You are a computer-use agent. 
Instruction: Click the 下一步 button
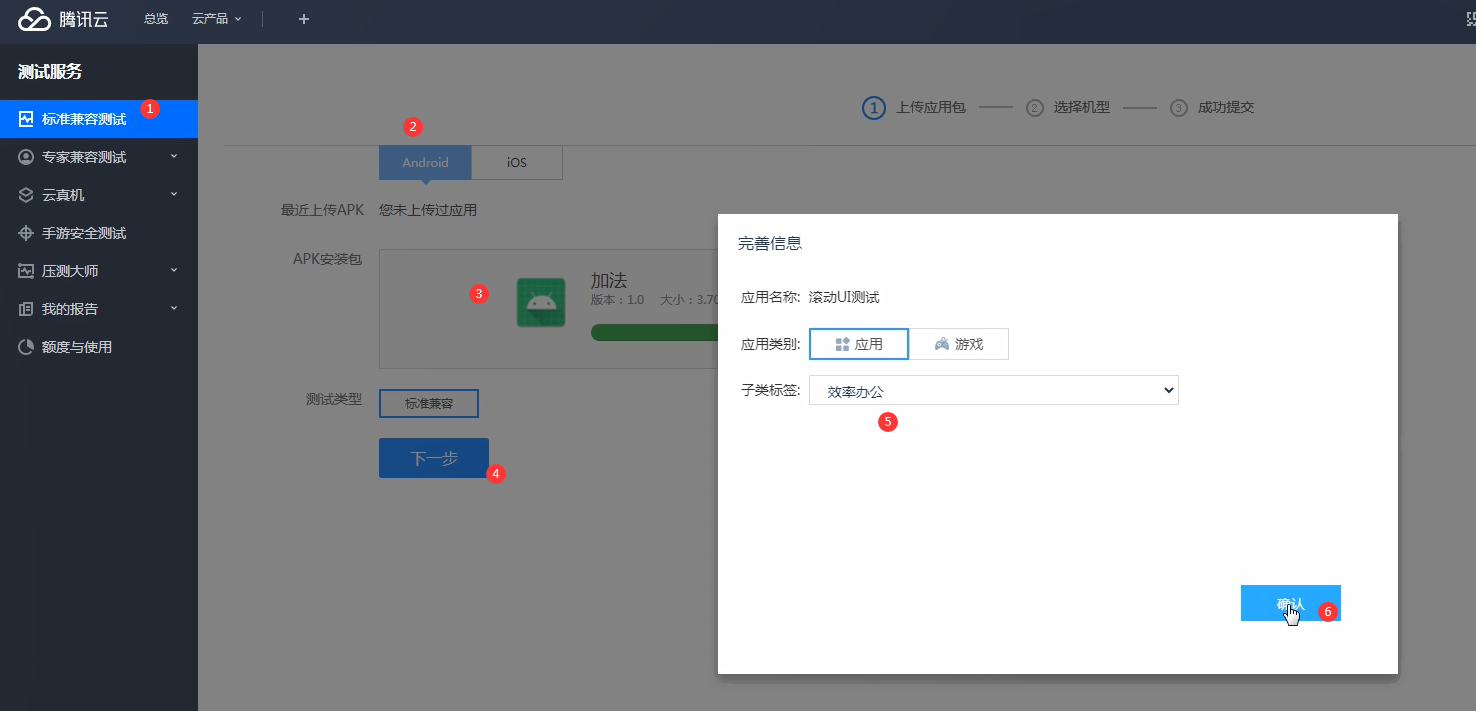[x=433, y=458]
